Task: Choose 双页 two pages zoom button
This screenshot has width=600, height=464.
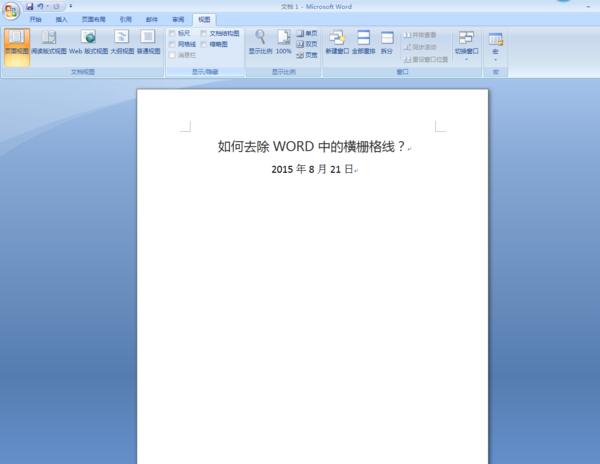Action: (307, 44)
